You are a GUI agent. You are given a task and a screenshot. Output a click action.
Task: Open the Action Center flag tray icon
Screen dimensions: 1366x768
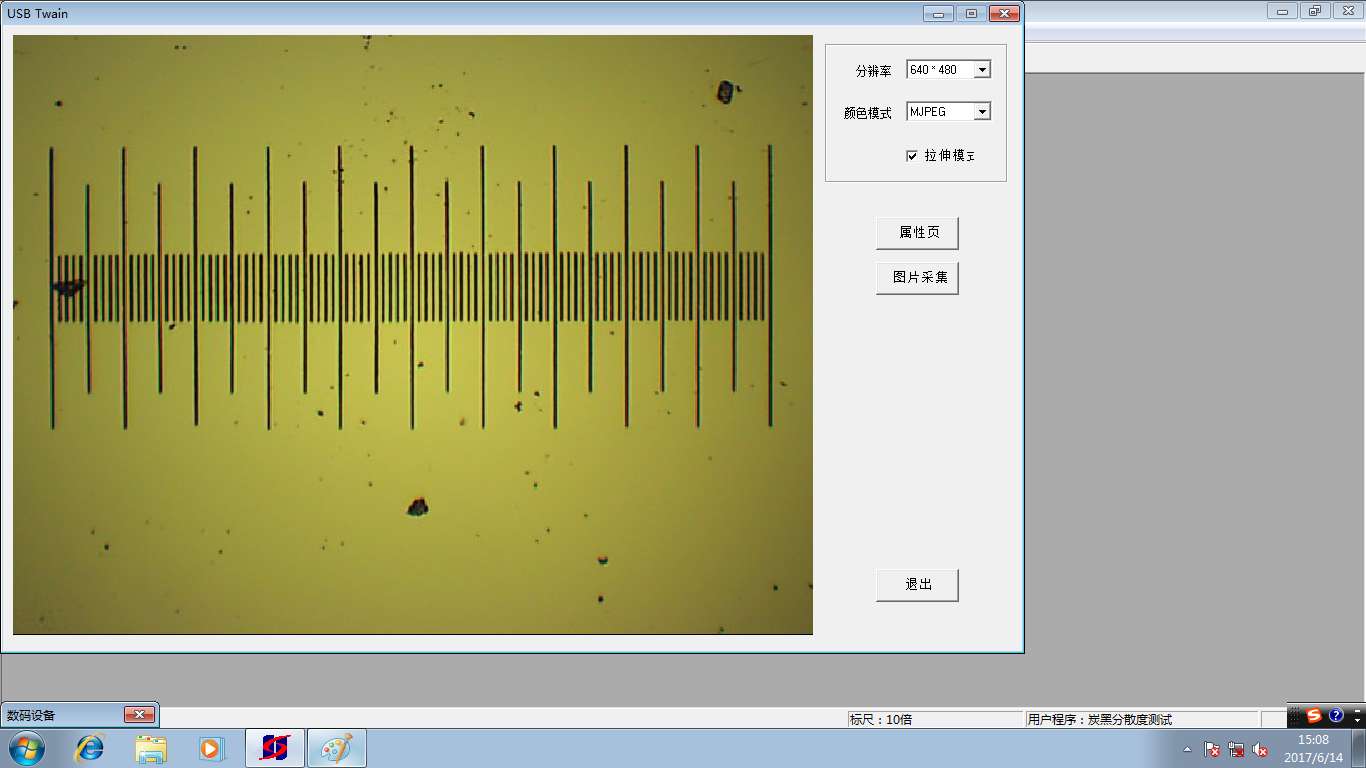click(x=1212, y=749)
